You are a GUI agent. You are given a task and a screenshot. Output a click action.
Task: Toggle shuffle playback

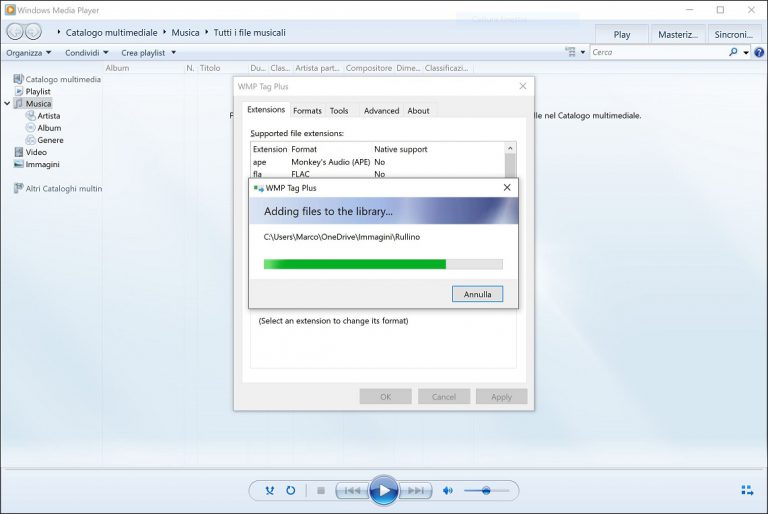coord(269,490)
